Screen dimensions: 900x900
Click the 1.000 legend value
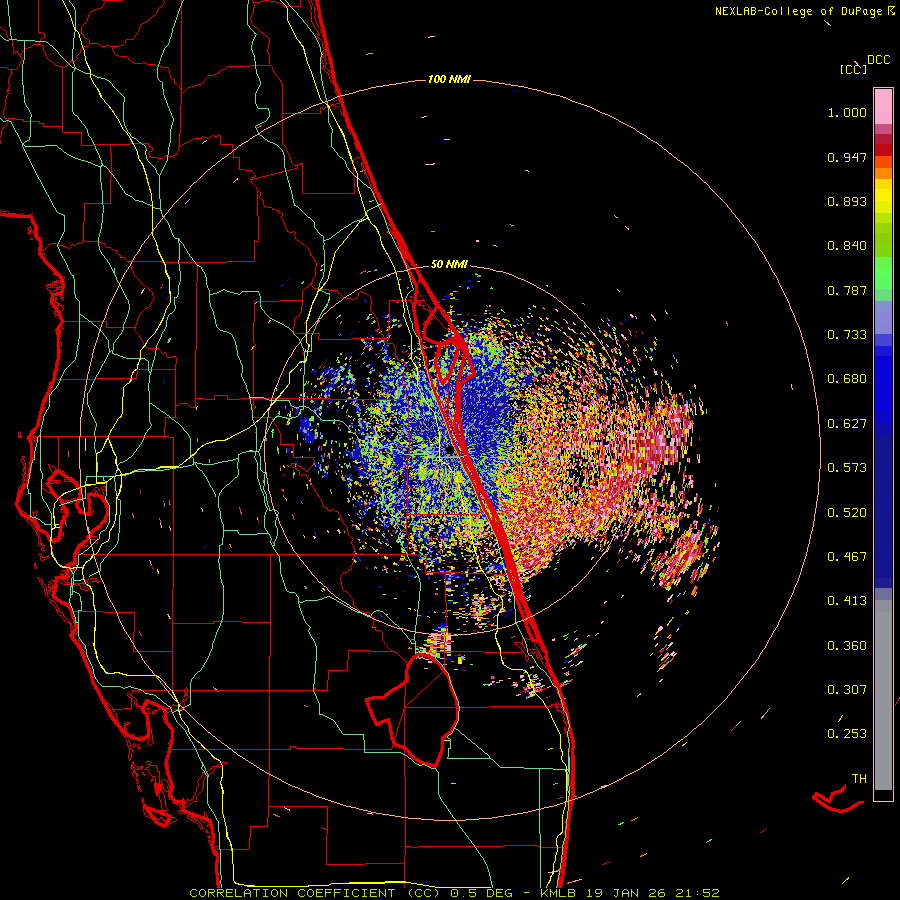pyautogui.click(x=847, y=112)
